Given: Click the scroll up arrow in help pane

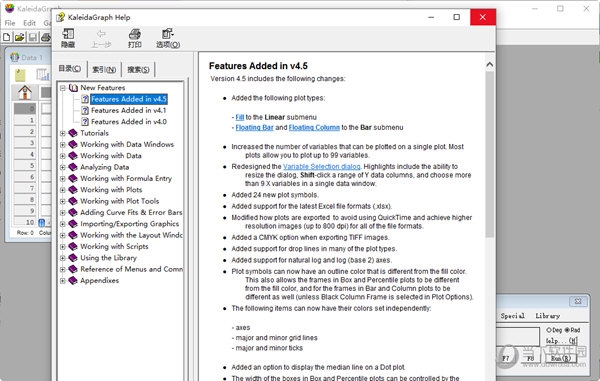Looking at the screenshot, I should tap(489, 65).
